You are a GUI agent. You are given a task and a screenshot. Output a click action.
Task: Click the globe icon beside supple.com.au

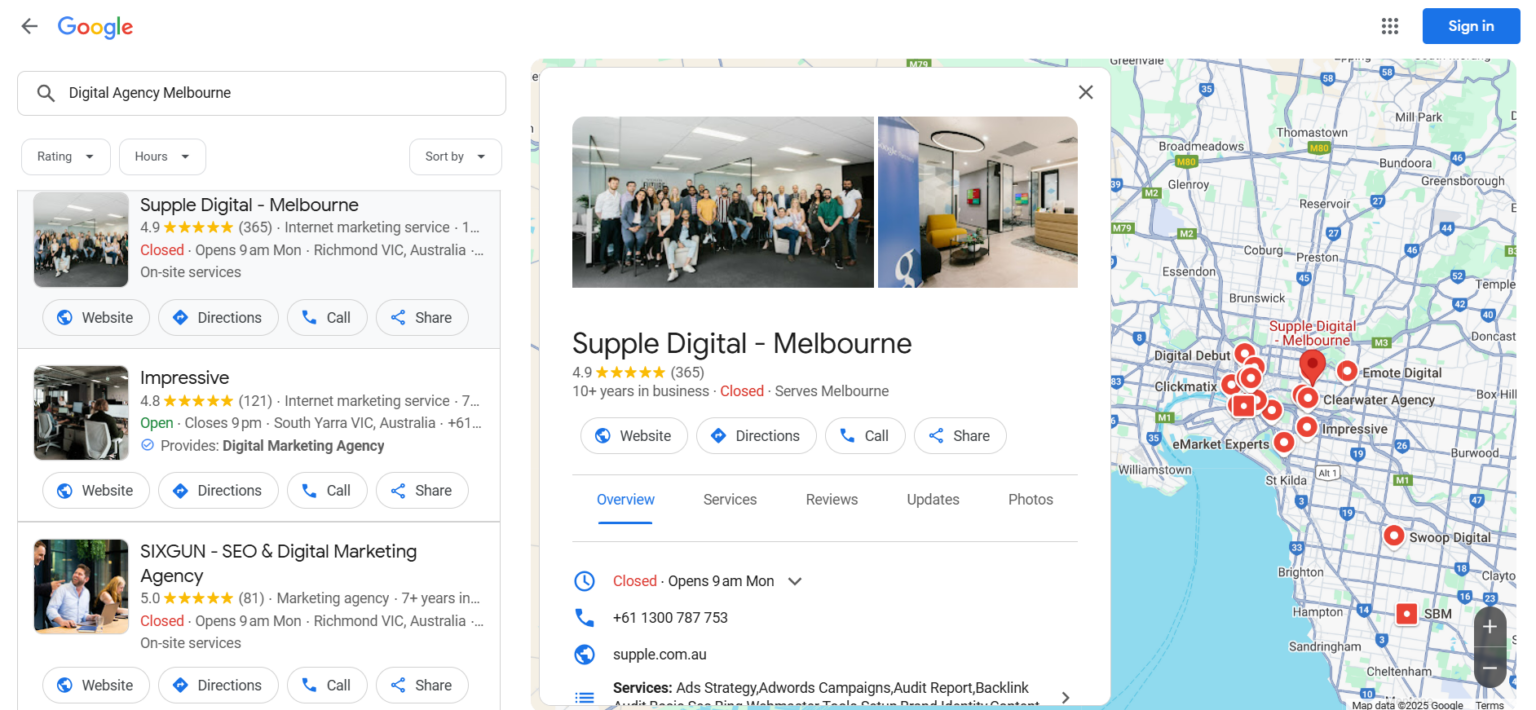coord(585,654)
